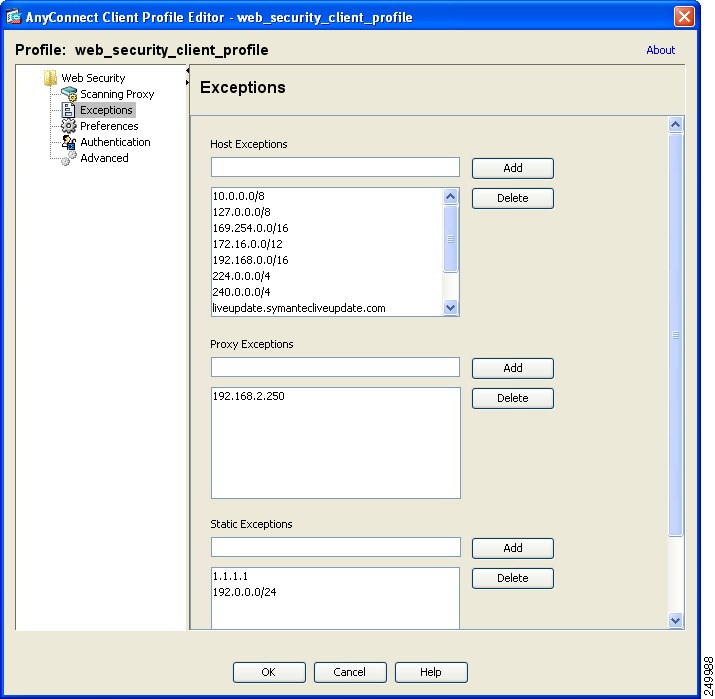The width and height of the screenshot is (715, 699).
Task: Select 192.0.0.0/24 static entry
Action: tap(335, 592)
